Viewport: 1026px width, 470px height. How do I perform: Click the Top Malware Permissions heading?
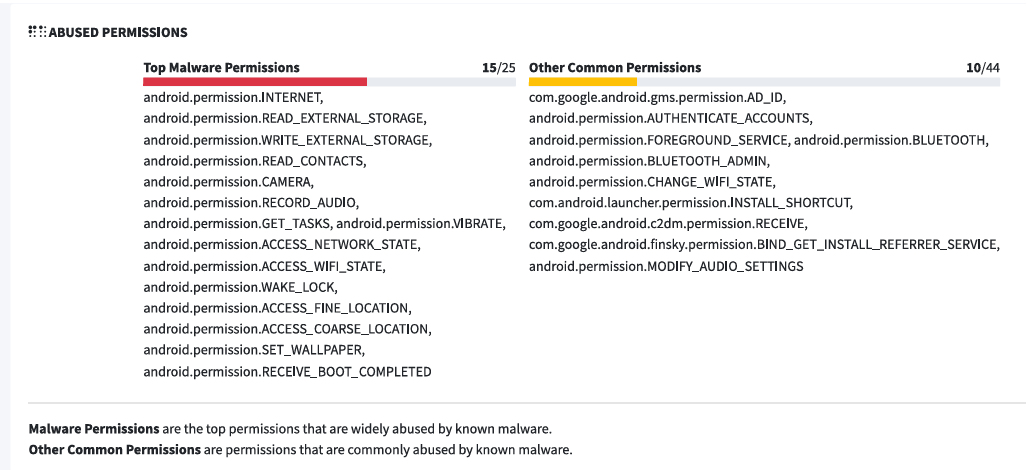221,68
